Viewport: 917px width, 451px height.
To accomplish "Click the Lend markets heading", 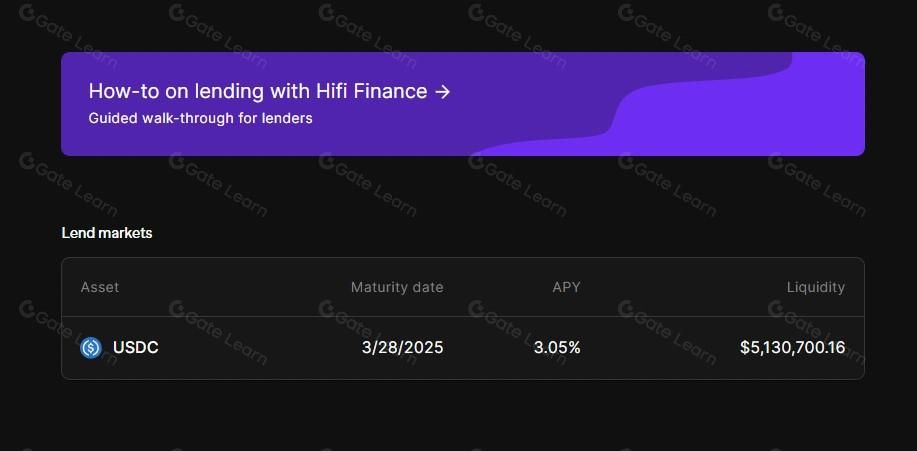I will click(107, 233).
